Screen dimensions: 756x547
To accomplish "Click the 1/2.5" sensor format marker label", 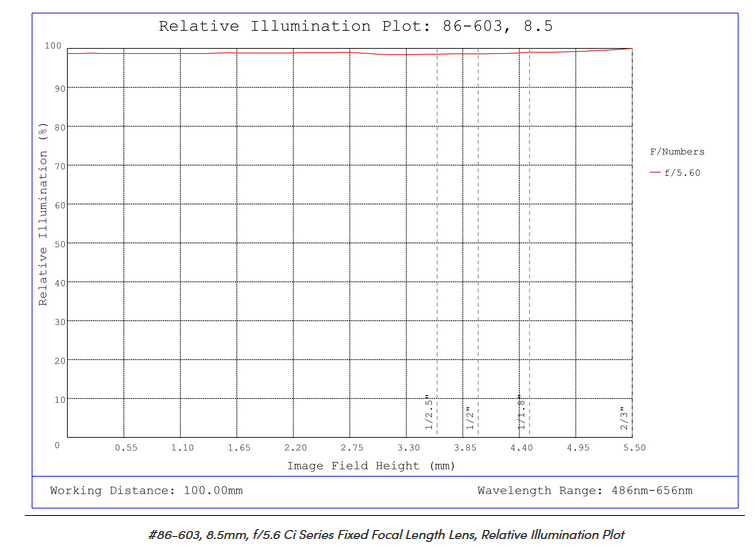I will (x=428, y=410).
